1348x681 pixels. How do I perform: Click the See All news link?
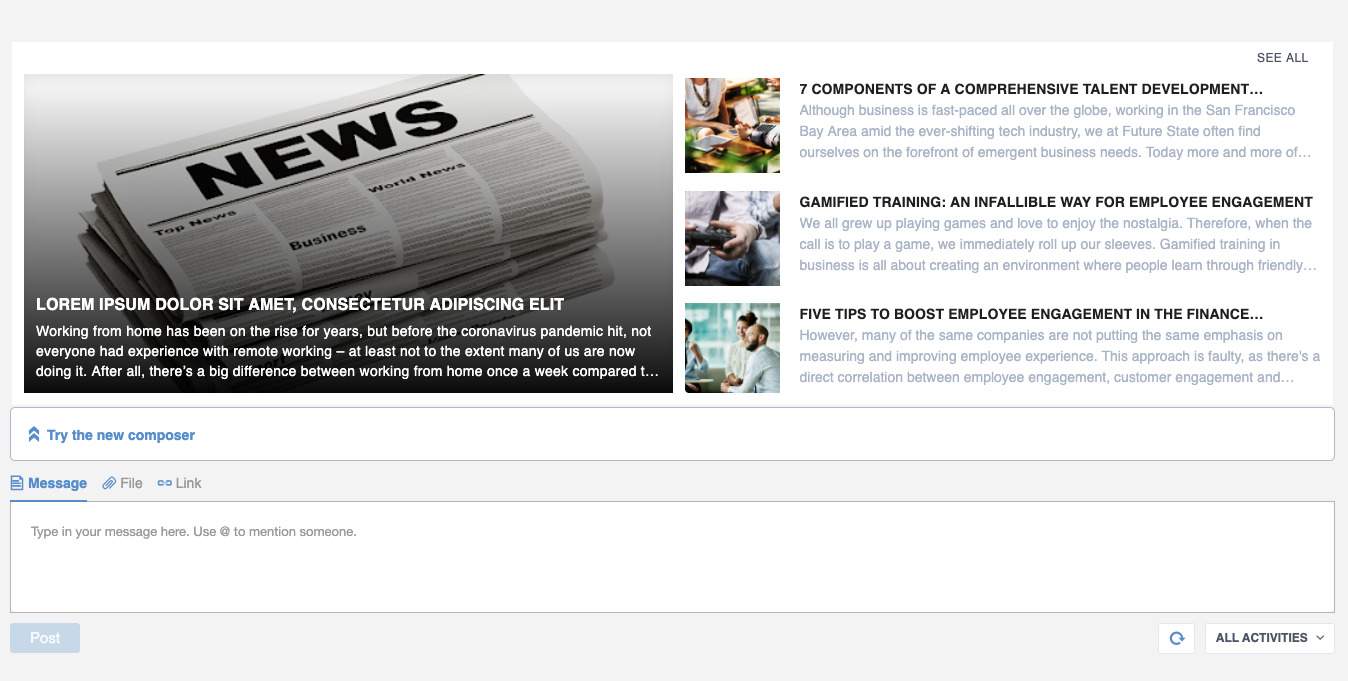click(1283, 58)
